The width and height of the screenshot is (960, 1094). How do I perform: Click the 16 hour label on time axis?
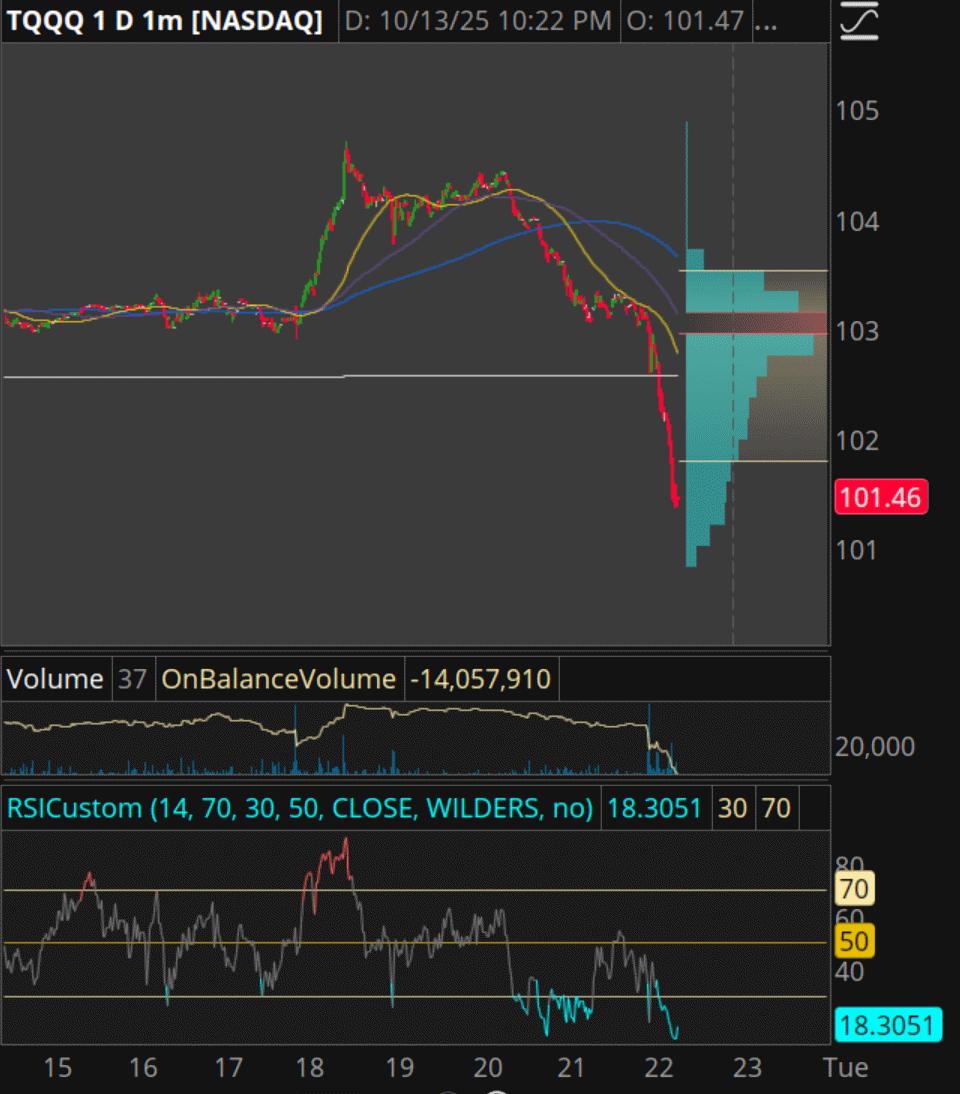[x=143, y=1067]
